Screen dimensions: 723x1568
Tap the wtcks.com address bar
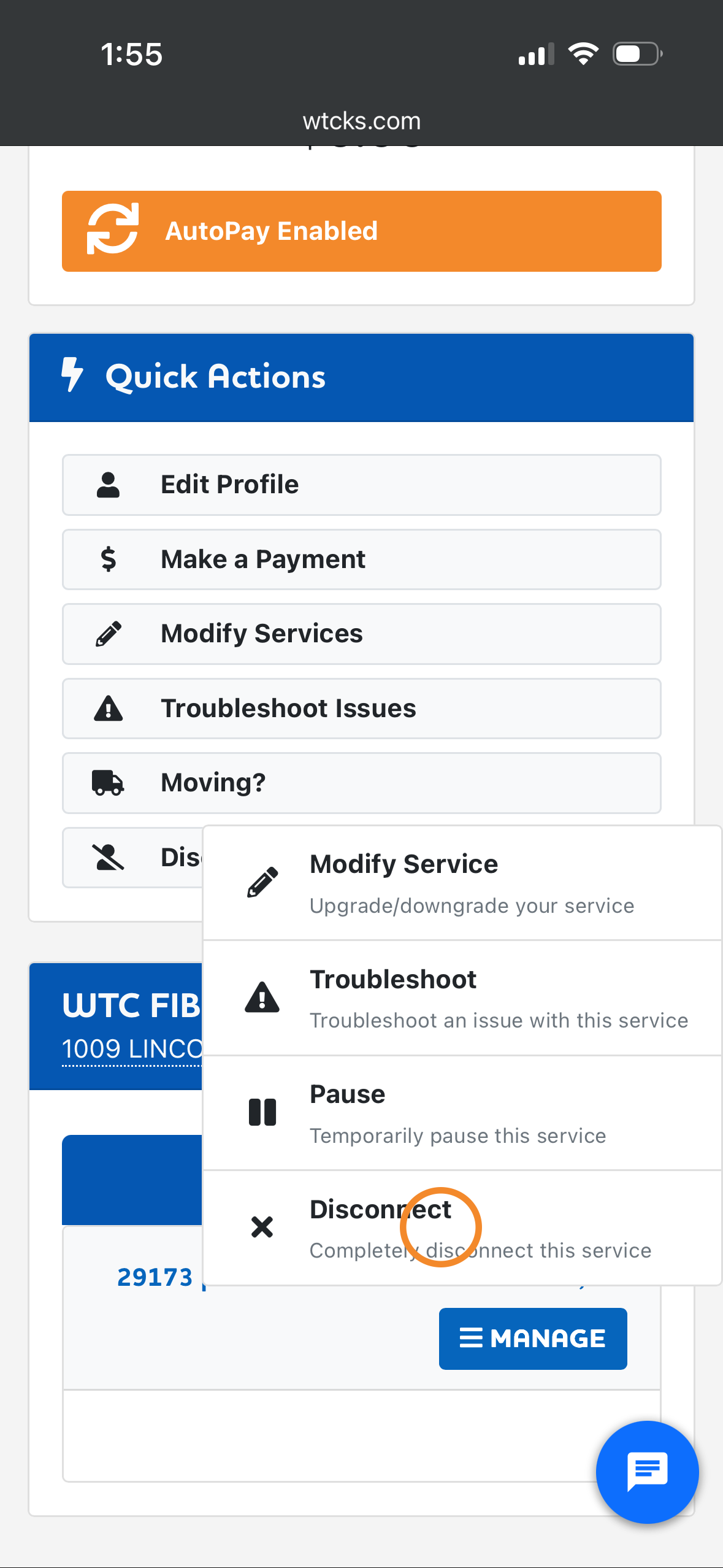point(361,121)
